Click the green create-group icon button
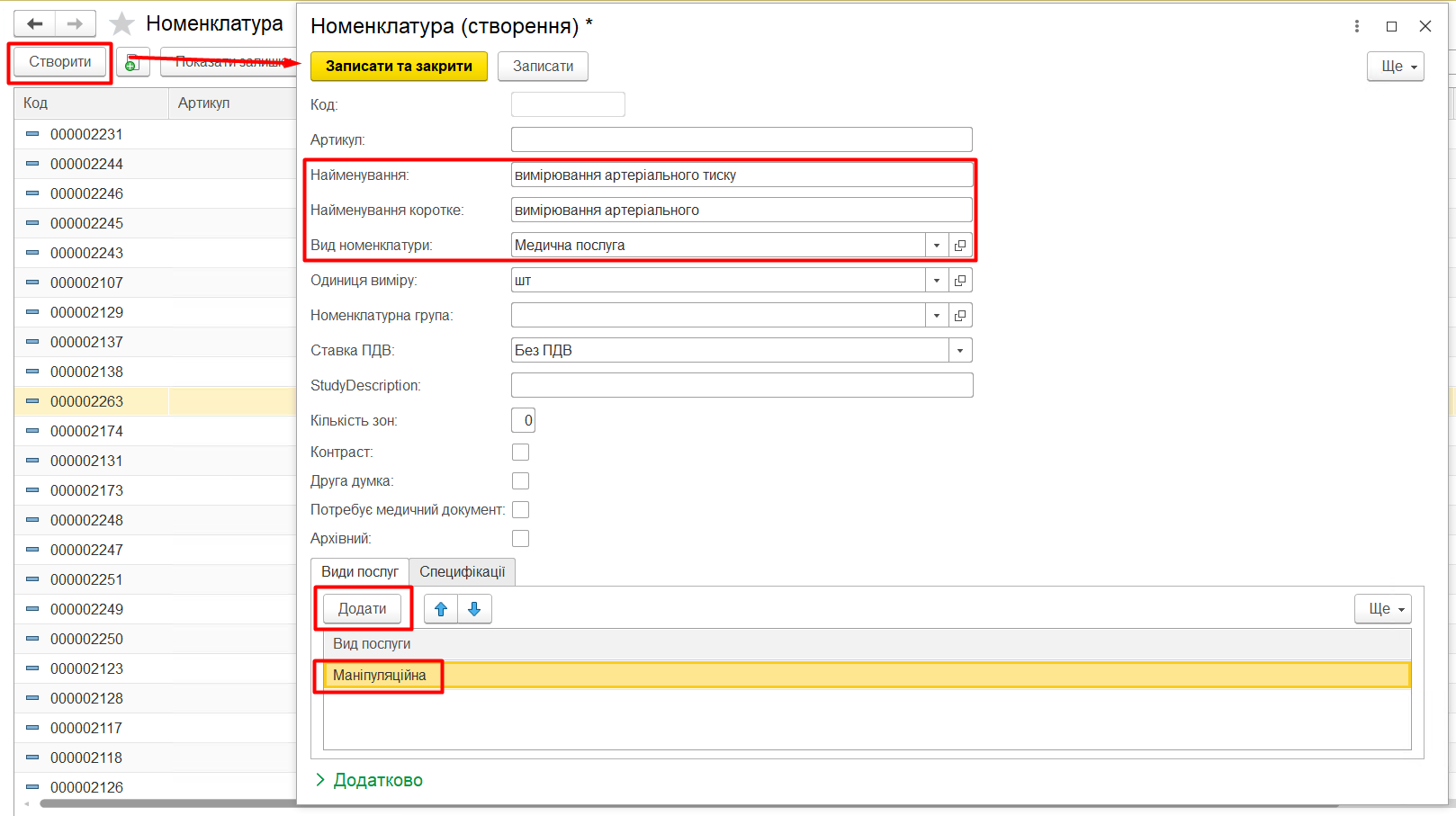The height and width of the screenshot is (816, 1456). click(133, 62)
